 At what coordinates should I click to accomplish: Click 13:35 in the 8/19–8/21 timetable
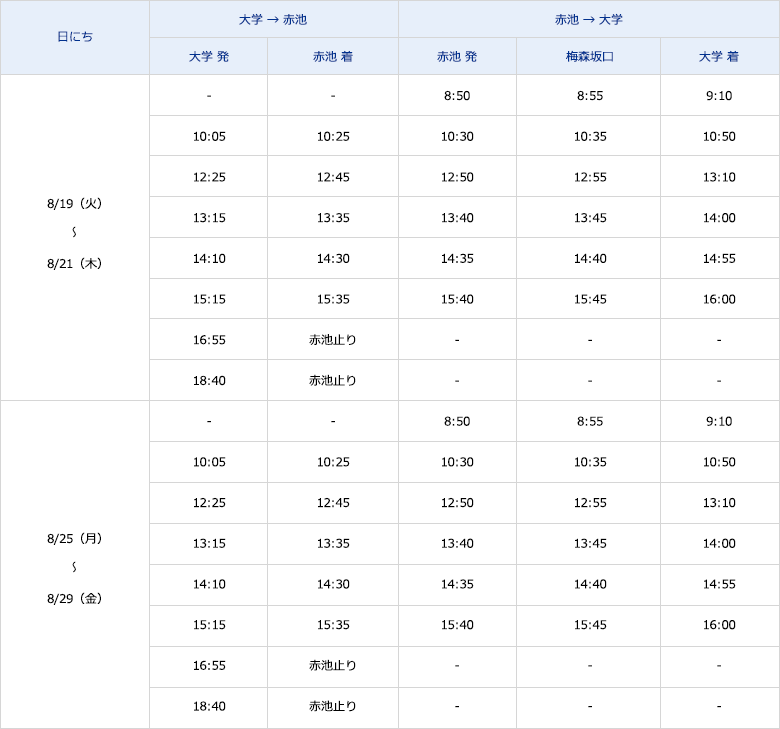333,218
